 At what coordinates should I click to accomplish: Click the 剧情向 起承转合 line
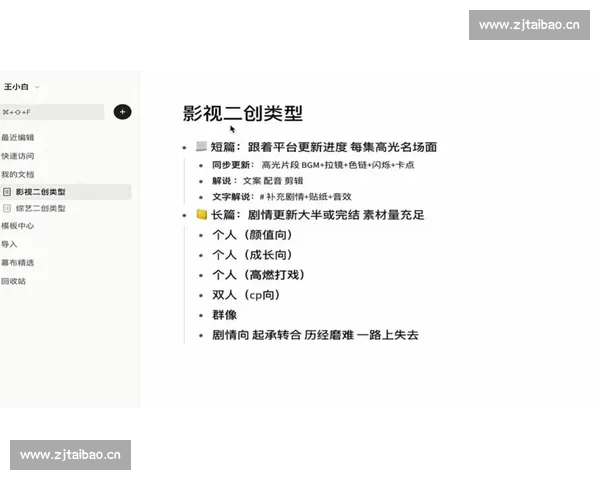coord(315,335)
